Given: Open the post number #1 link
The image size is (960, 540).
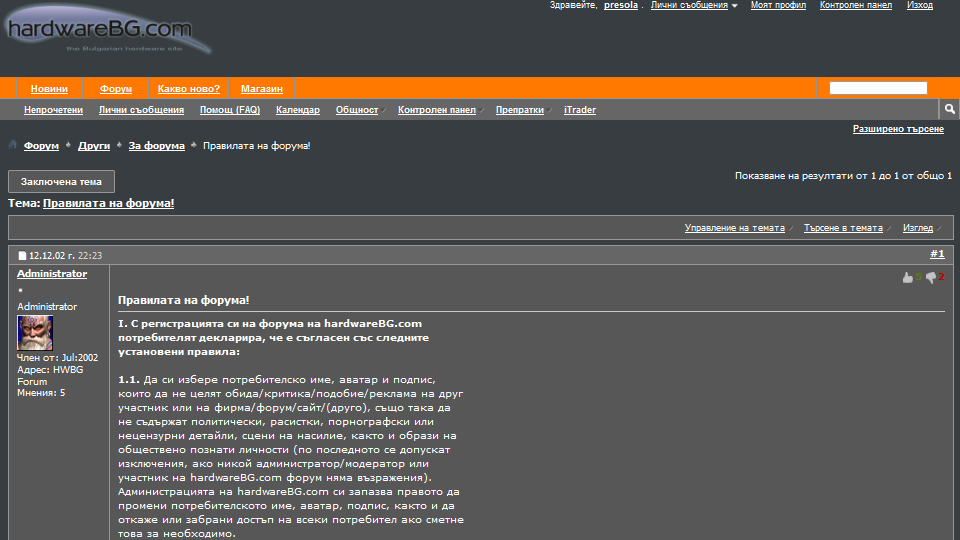Looking at the screenshot, I should coord(937,254).
